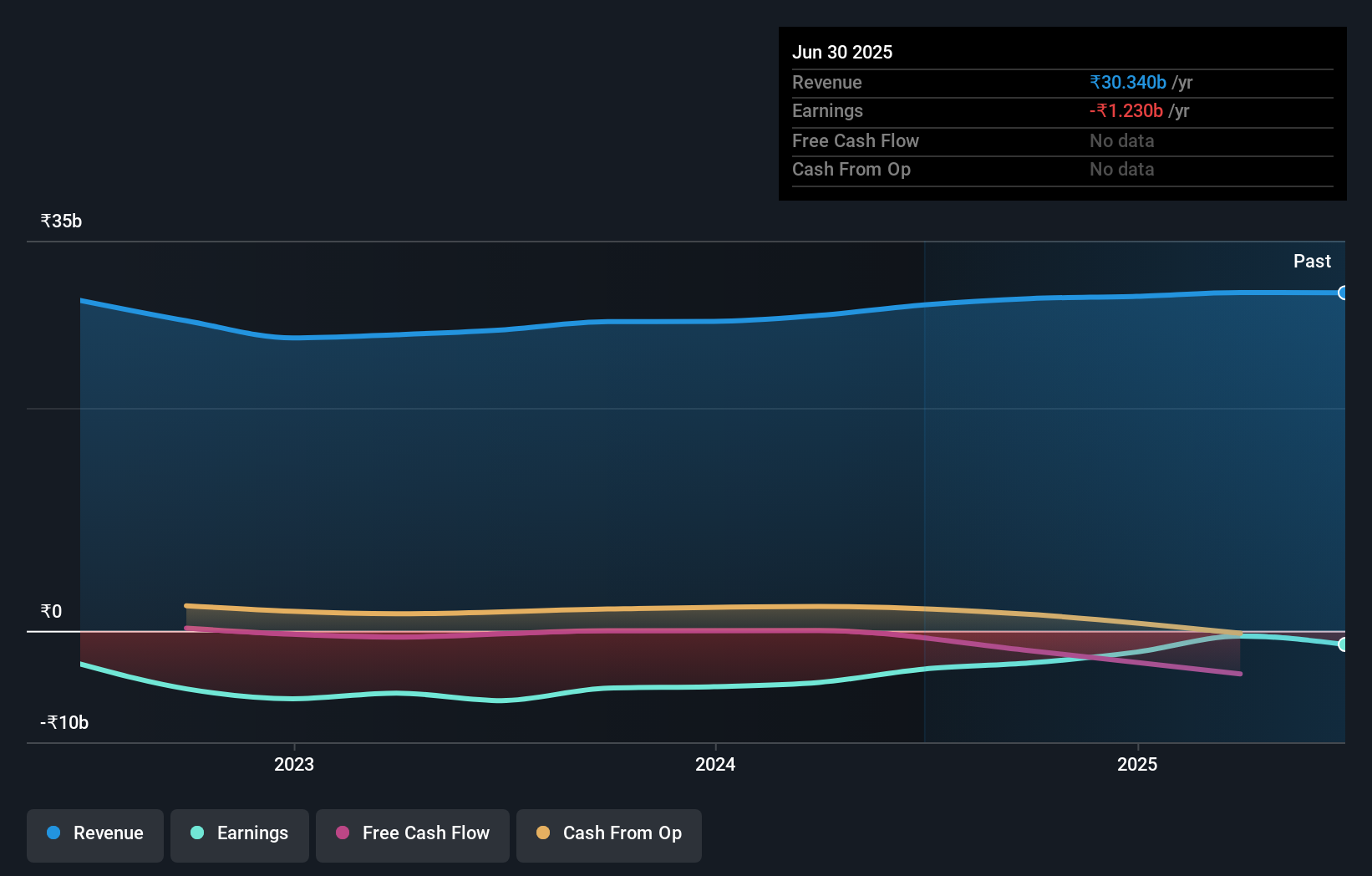The width and height of the screenshot is (1372, 876).
Task: Click the 2024 x-axis label
Action: click(715, 764)
